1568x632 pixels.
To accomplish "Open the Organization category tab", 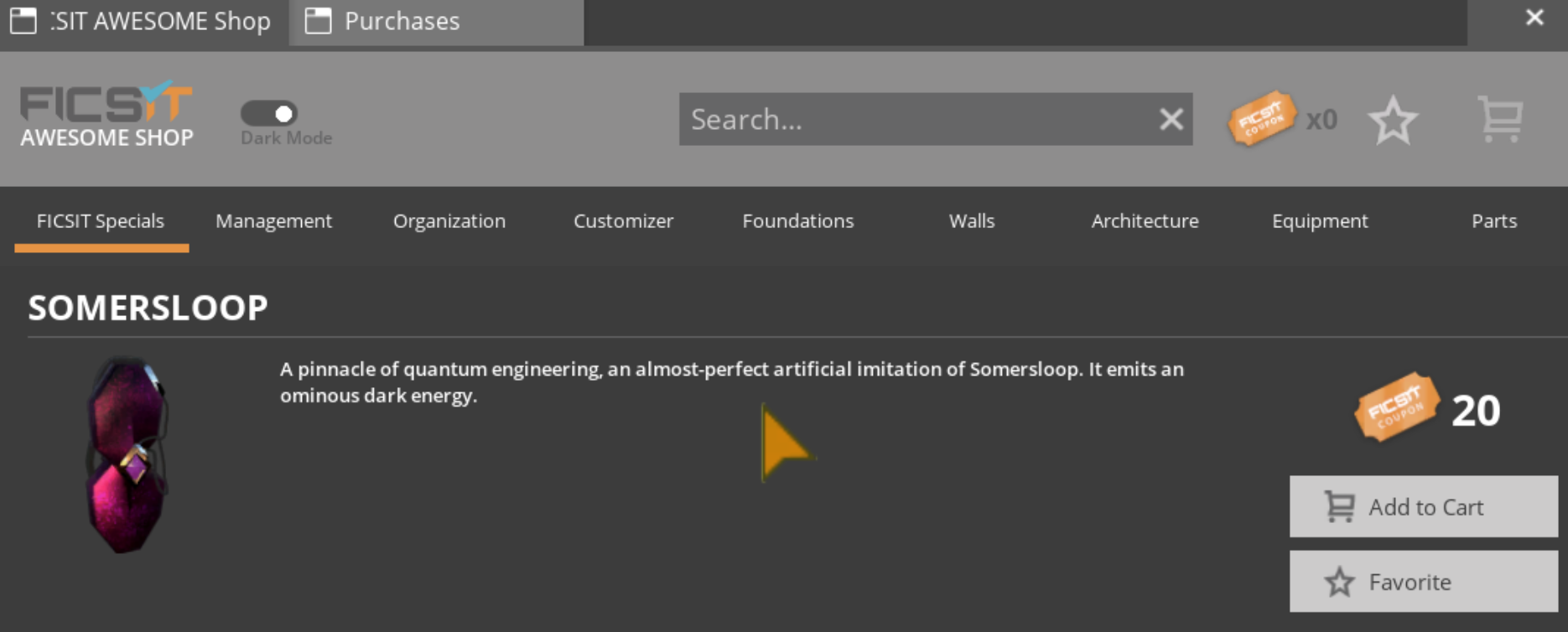I will point(449,221).
